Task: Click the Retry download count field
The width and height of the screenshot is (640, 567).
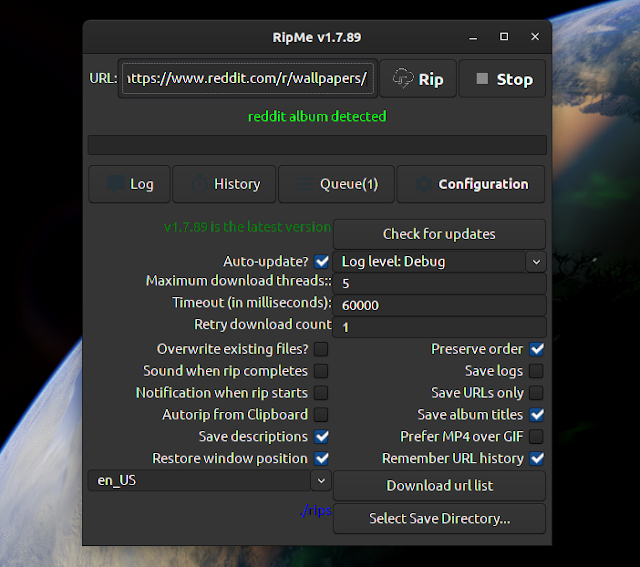Action: 440,327
